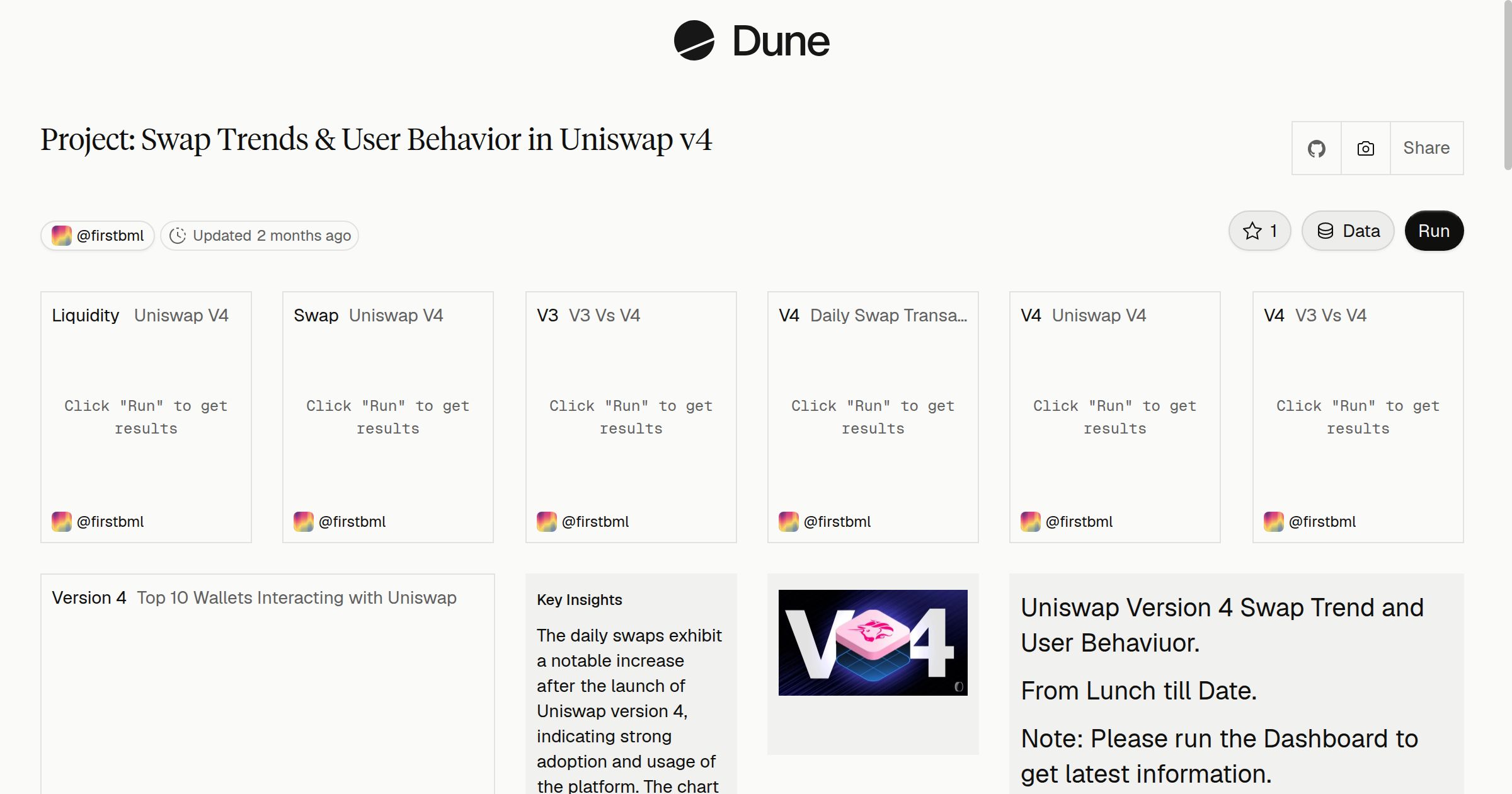Image resolution: width=1512 pixels, height=794 pixels.
Task: Click @firstbml avatar in Liquidity card
Action: click(x=61, y=522)
